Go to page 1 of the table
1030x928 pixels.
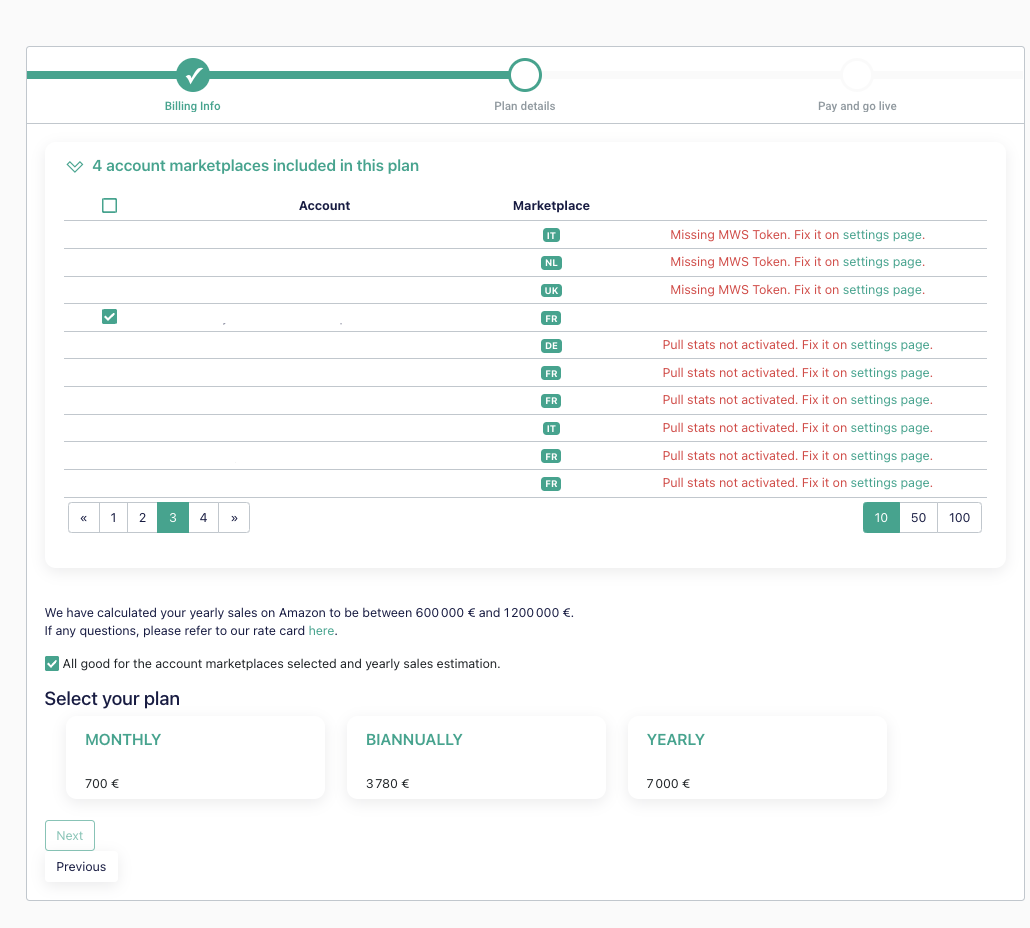point(114,518)
